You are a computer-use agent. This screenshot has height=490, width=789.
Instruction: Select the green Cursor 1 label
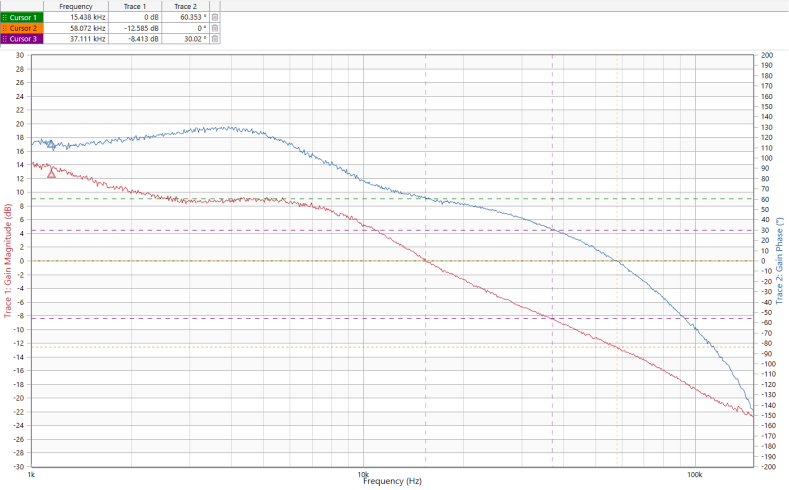pos(23,17)
